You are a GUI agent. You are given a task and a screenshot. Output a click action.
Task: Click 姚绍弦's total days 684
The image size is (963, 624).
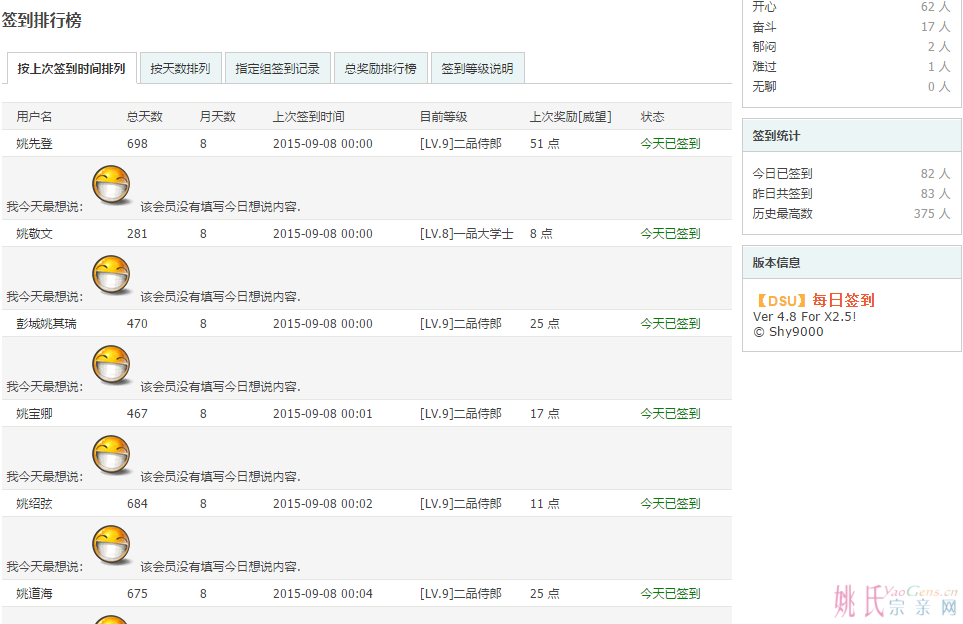[137, 504]
